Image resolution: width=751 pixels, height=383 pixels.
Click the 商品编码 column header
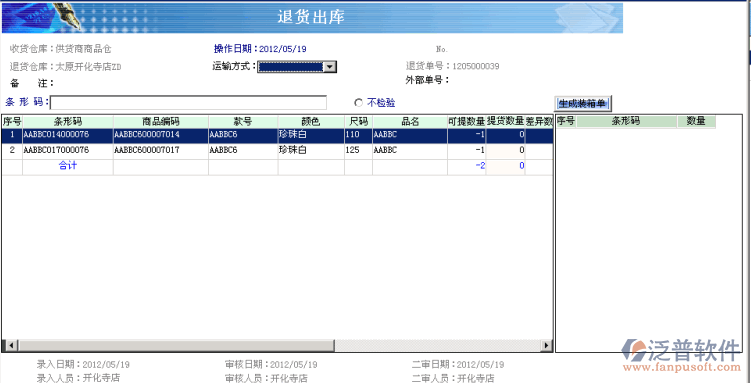[161, 122]
